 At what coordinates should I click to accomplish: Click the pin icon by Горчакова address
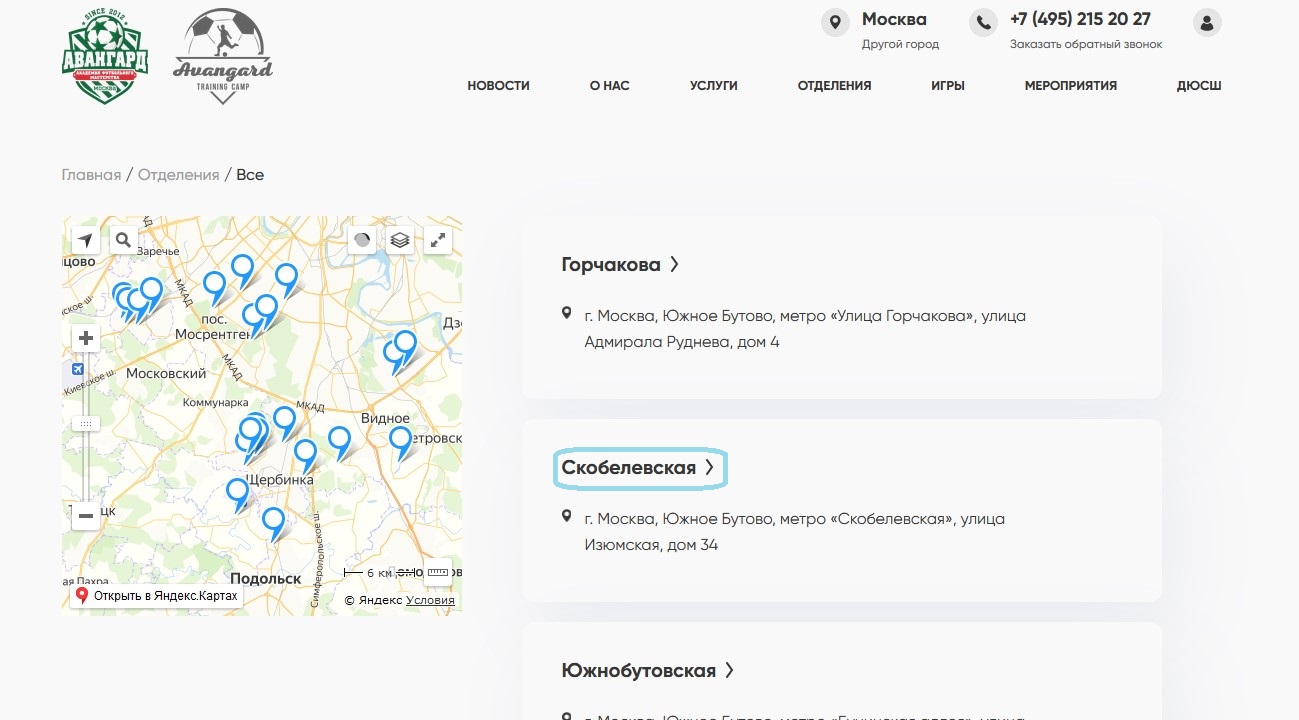pos(567,315)
